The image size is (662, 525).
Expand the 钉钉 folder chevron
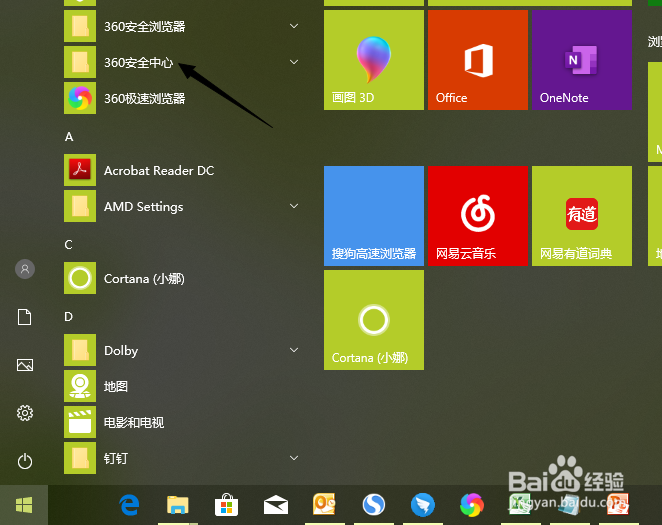pyautogui.click(x=294, y=458)
